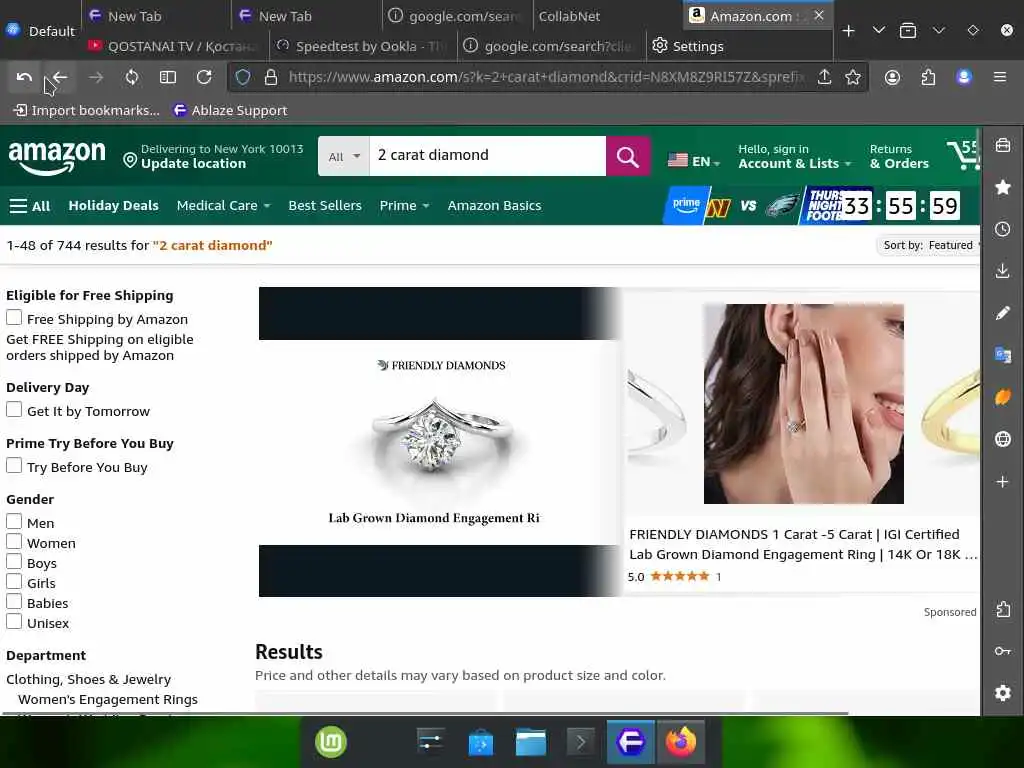This screenshot has width=1024, height=768.
Task: Open the All search category dropdown
Action: coord(344,157)
